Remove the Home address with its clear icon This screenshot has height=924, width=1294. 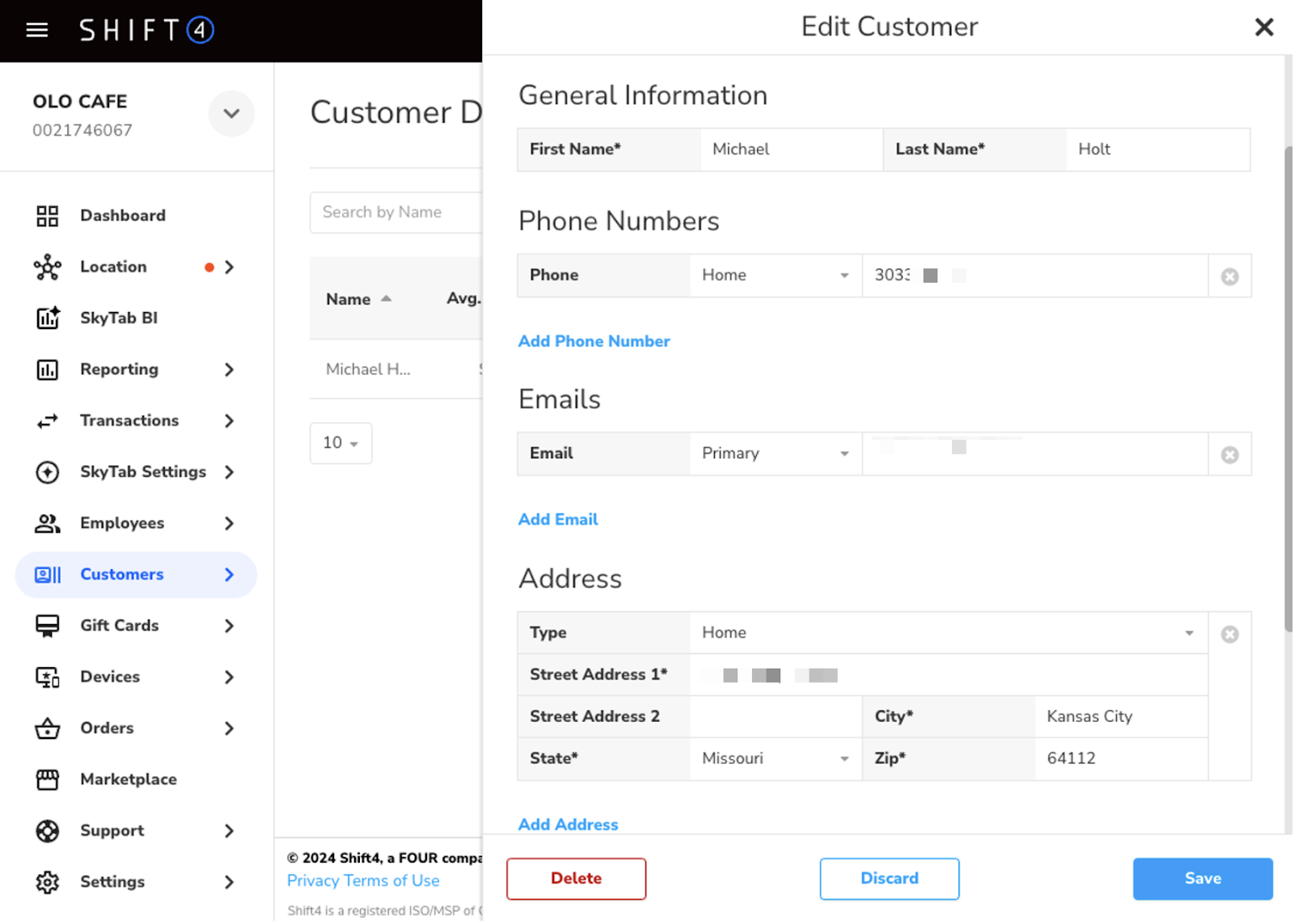point(1229,635)
